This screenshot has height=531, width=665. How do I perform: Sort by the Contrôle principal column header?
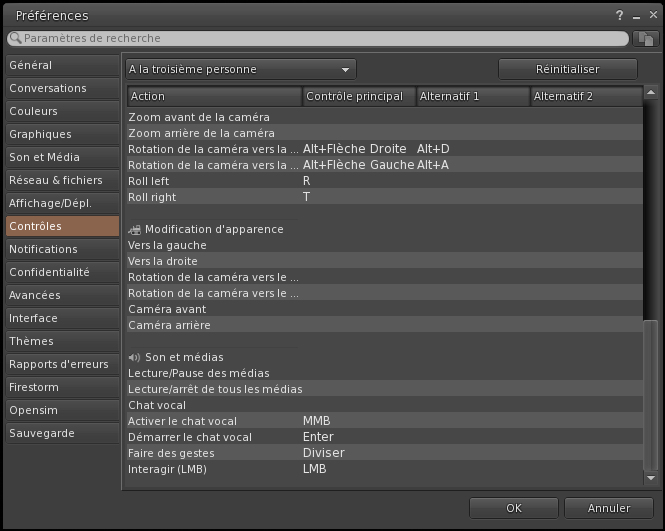(x=358, y=96)
